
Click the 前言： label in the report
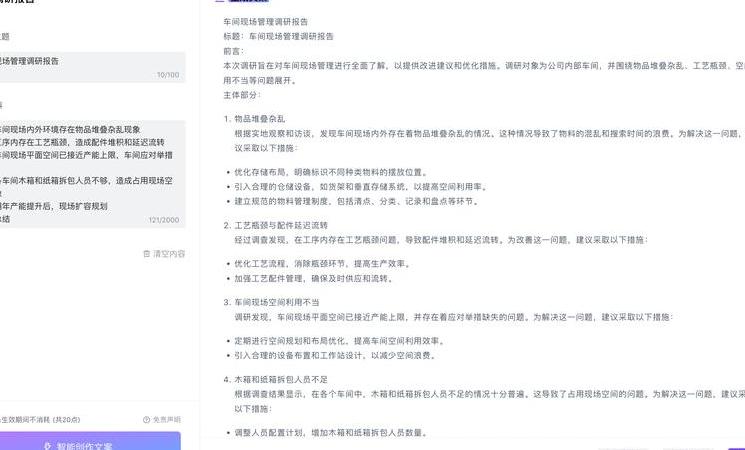tap(234, 51)
